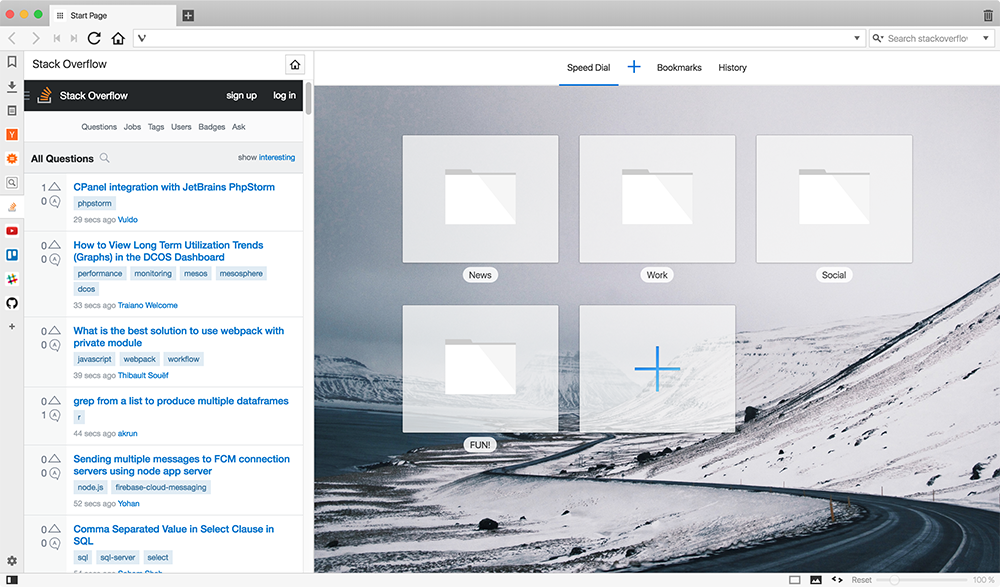Click the firebase-cloud-messaging tag
1000x587 pixels.
[161, 487]
